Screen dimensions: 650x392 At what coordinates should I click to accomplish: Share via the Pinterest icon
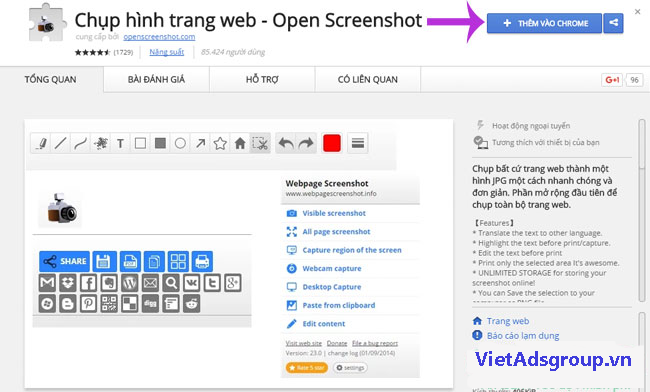tap(88, 304)
